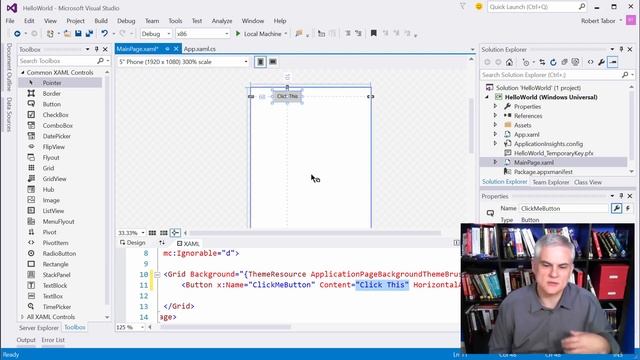The width and height of the screenshot is (640, 360).
Task: Select portrait orientation in designer
Action: (x=260, y=62)
